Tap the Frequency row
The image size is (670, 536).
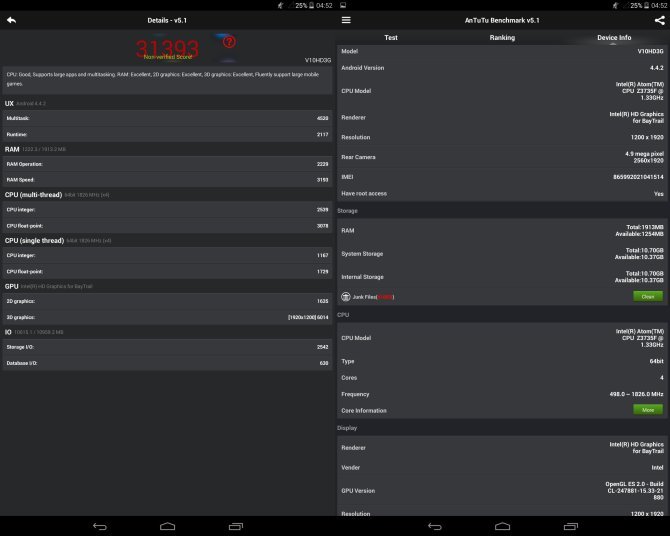click(x=502, y=394)
